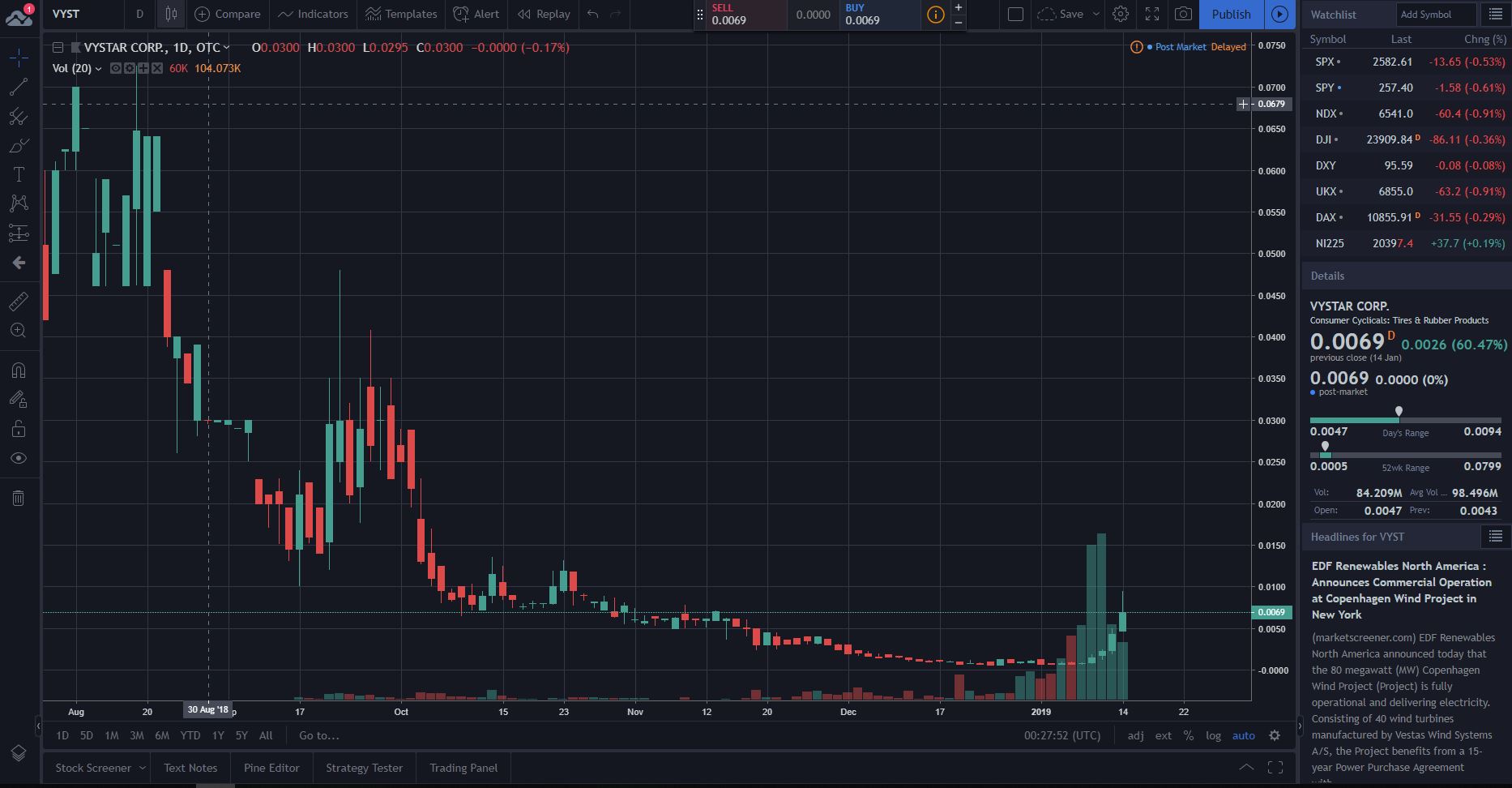Image resolution: width=1512 pixels, height=788 pixels.
Task: Select the crosshair cursor tool
Action: (19, 57)
